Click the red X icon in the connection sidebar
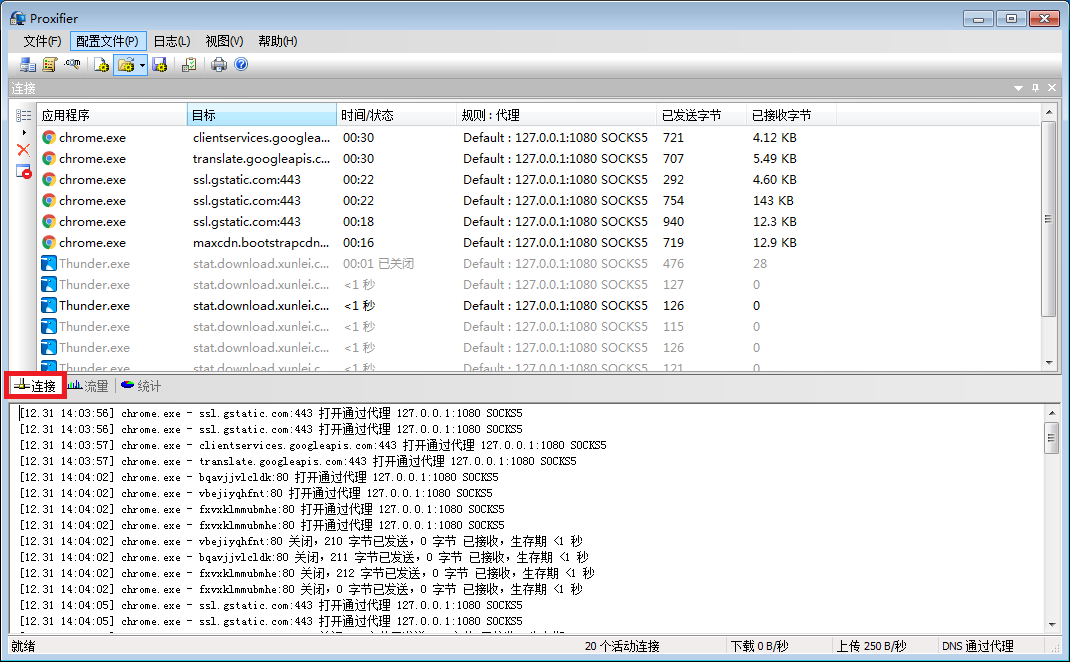Viewport: 1070px width, 662px height. 24,150
